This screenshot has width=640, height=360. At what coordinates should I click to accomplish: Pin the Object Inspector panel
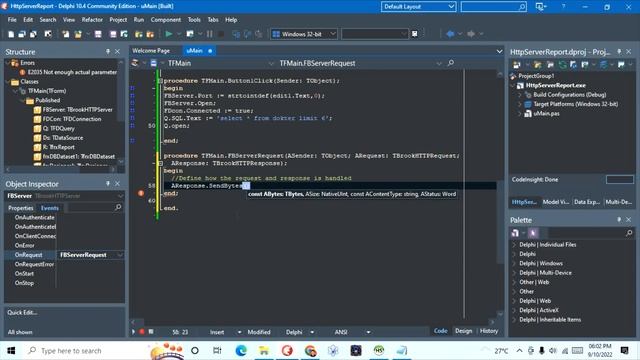[108, 184]
